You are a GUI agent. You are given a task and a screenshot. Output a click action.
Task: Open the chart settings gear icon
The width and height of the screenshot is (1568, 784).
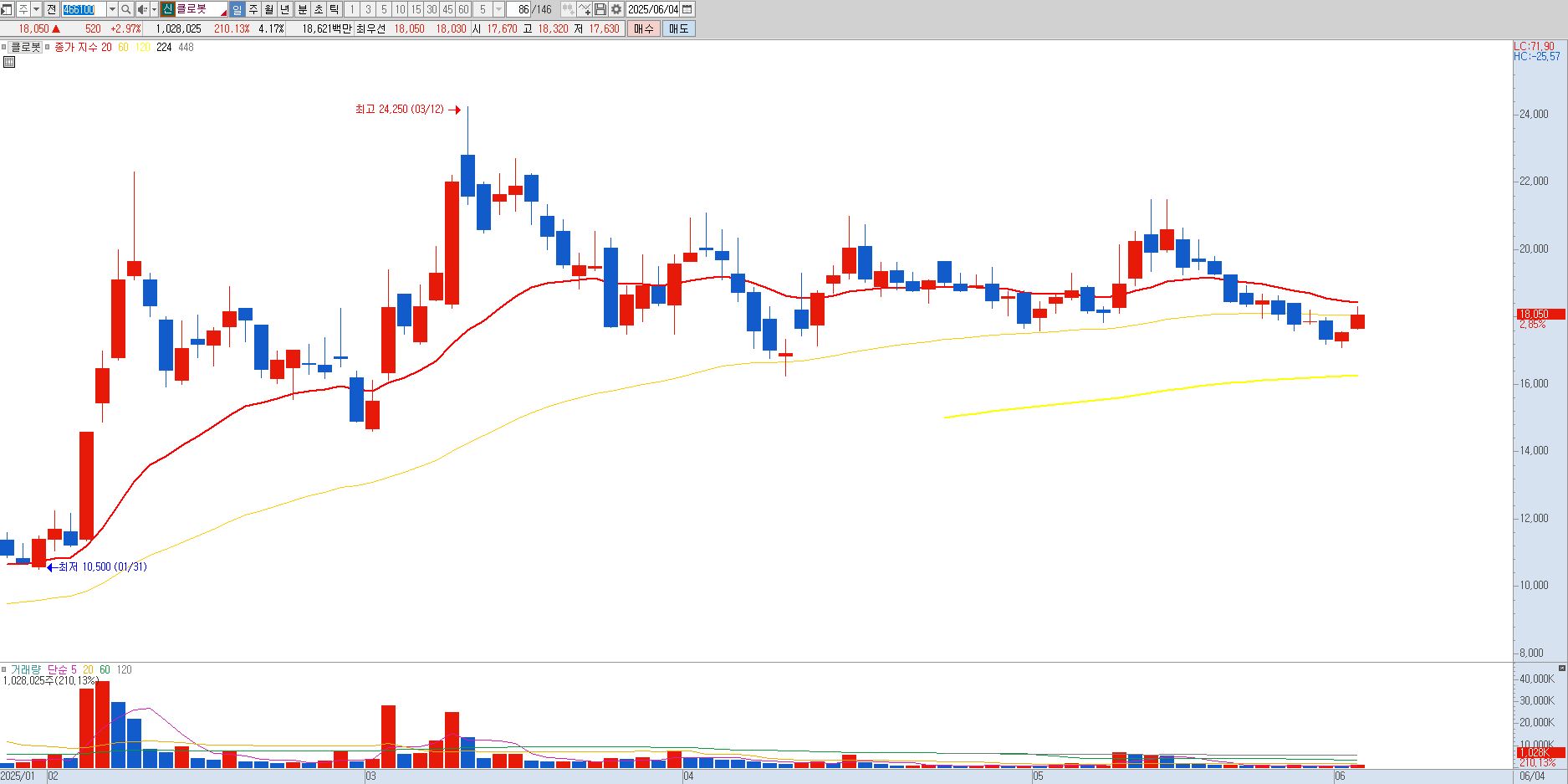pos(616,9)
